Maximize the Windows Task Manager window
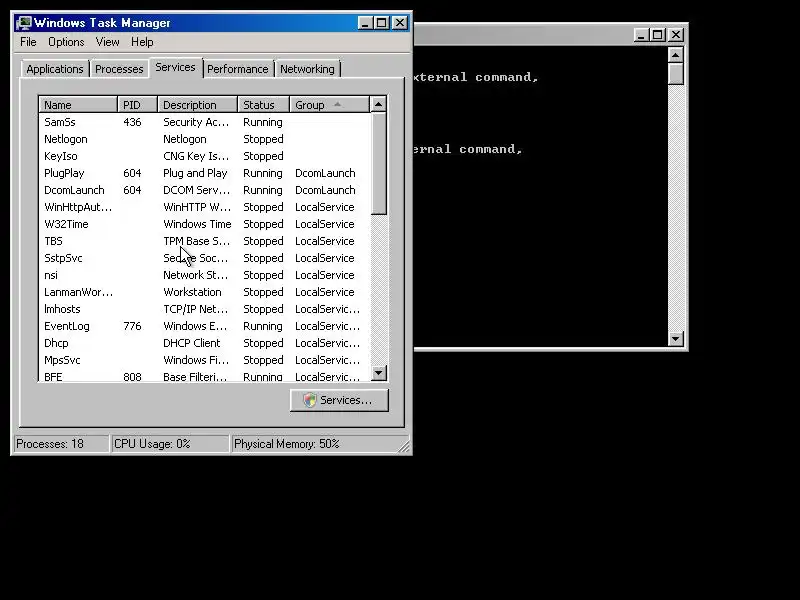Viewport: 800px width, 600px height. [x=382, y=23]
